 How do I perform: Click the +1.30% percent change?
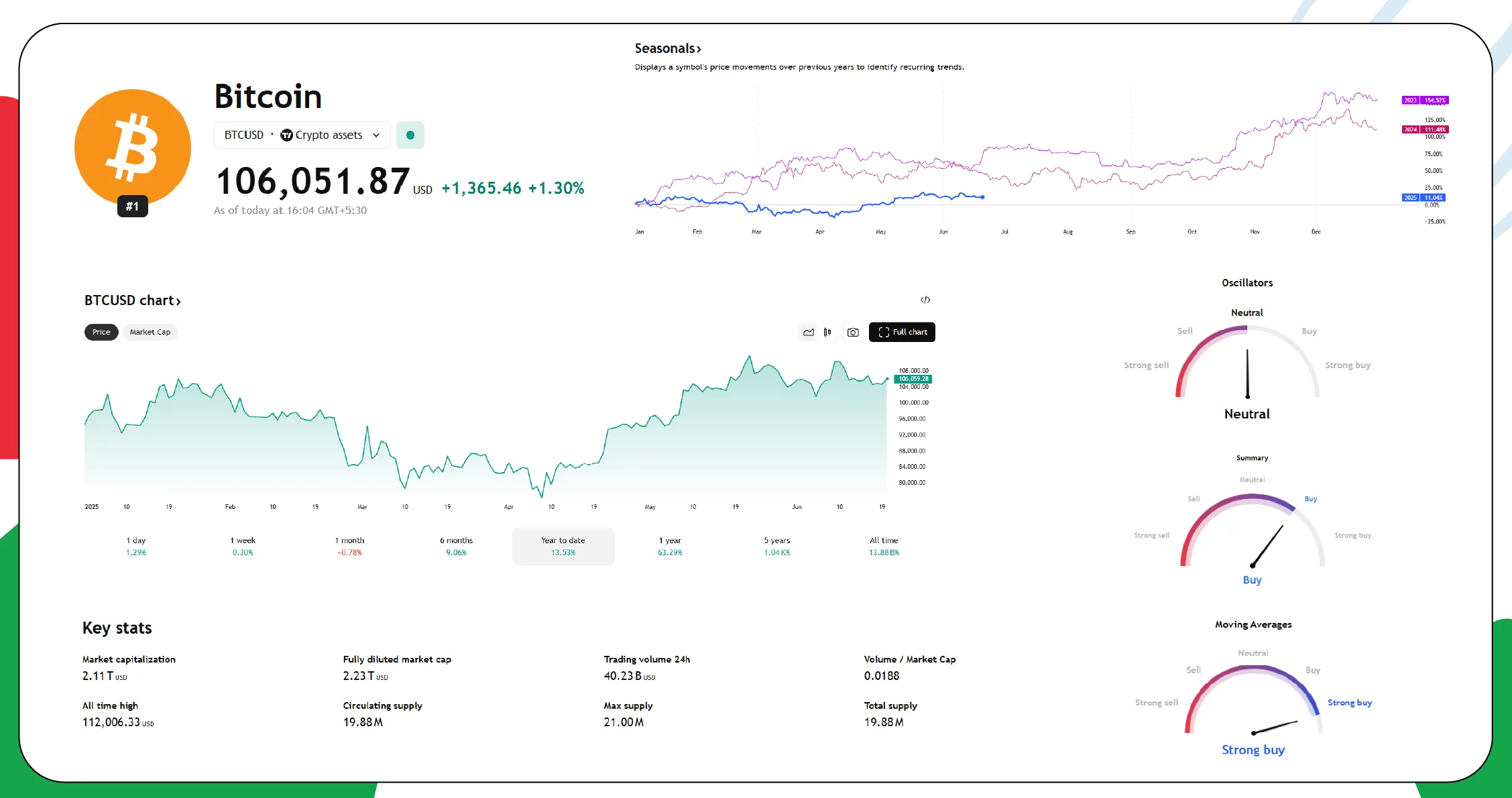557,188
